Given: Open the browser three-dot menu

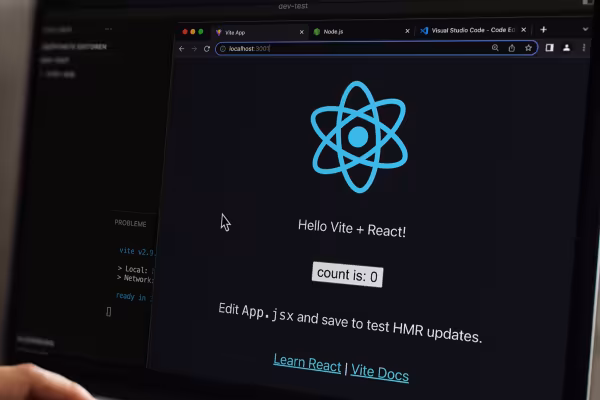Looking at the screenshot, I should pyautogui.click(x=584, y=47).
